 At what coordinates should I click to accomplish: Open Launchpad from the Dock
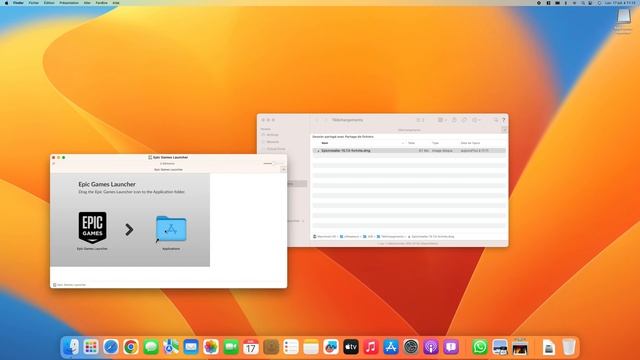tap(91, 347)
